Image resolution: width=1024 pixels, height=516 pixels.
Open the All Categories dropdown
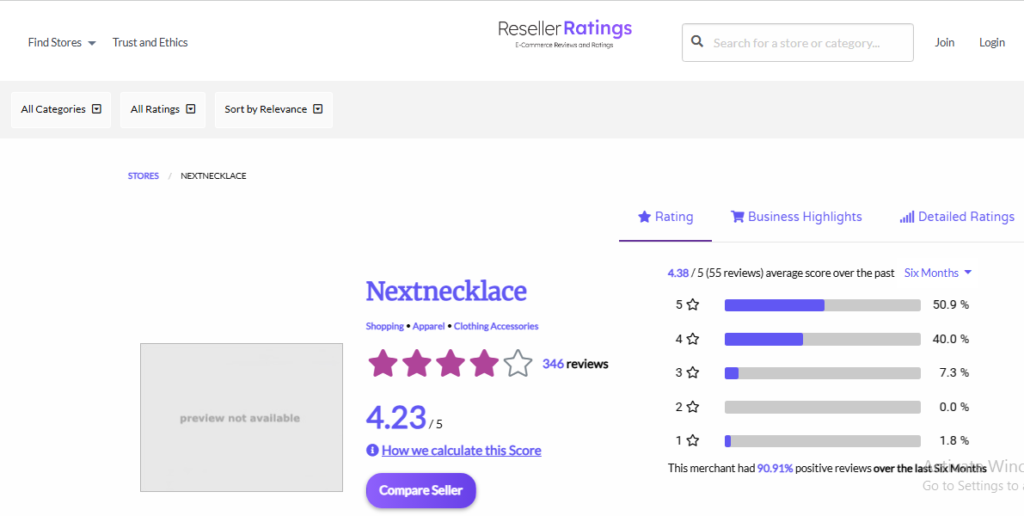(x=61, y=109)
